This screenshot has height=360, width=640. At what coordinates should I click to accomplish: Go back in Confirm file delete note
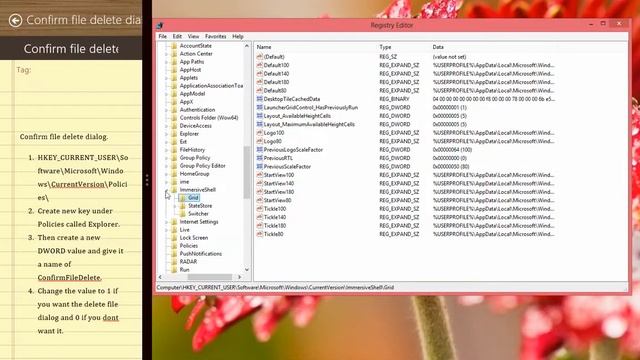(16, 20)
